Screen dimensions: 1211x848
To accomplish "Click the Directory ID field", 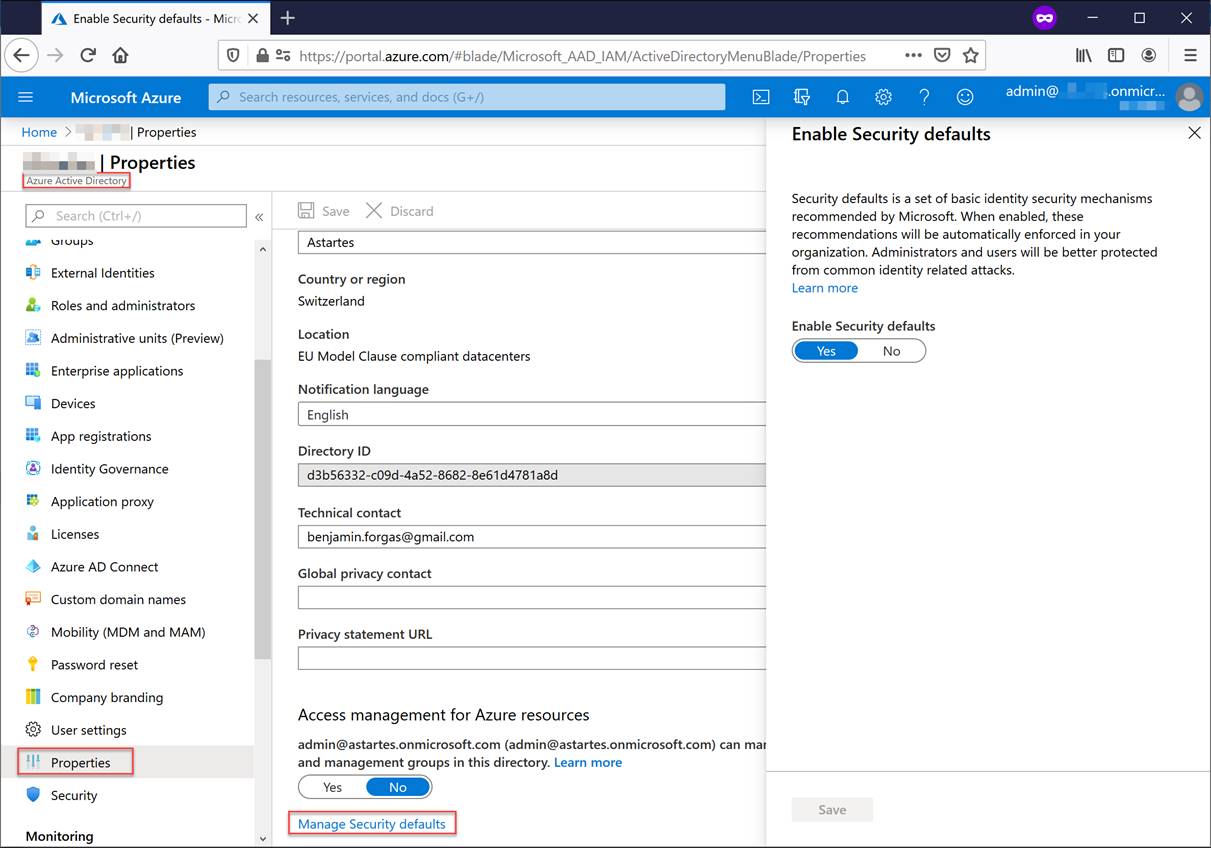I will (x=532, y=475).
